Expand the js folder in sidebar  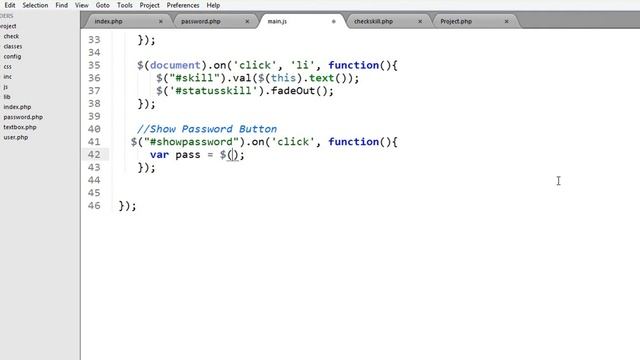(x=5, y=87)
